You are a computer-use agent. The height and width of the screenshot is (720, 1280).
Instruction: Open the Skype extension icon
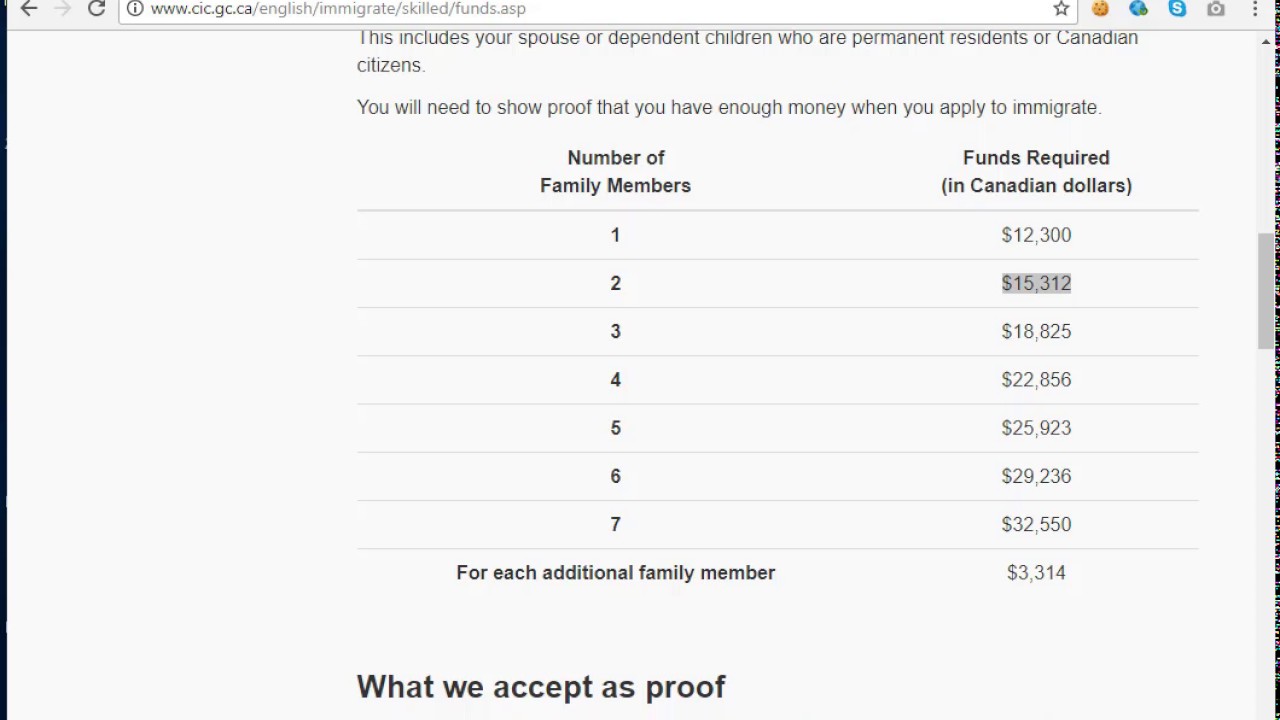click(1177, 9)
